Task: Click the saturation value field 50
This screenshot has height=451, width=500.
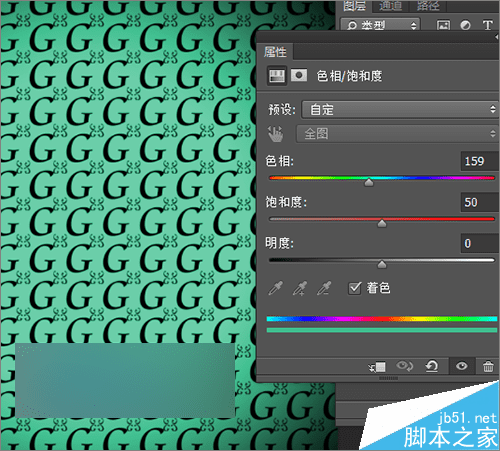Action: click(480, 202)
